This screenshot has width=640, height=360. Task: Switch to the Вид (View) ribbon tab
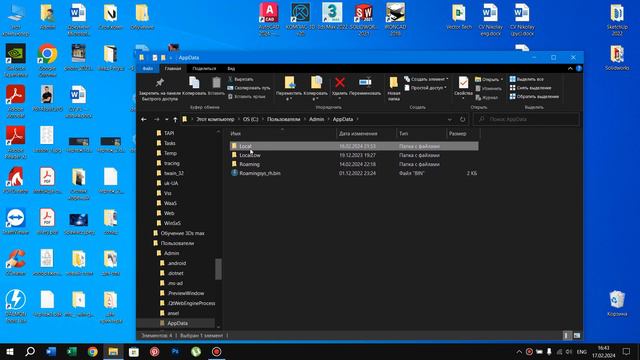pyautogui.click(x=231, y=69)
